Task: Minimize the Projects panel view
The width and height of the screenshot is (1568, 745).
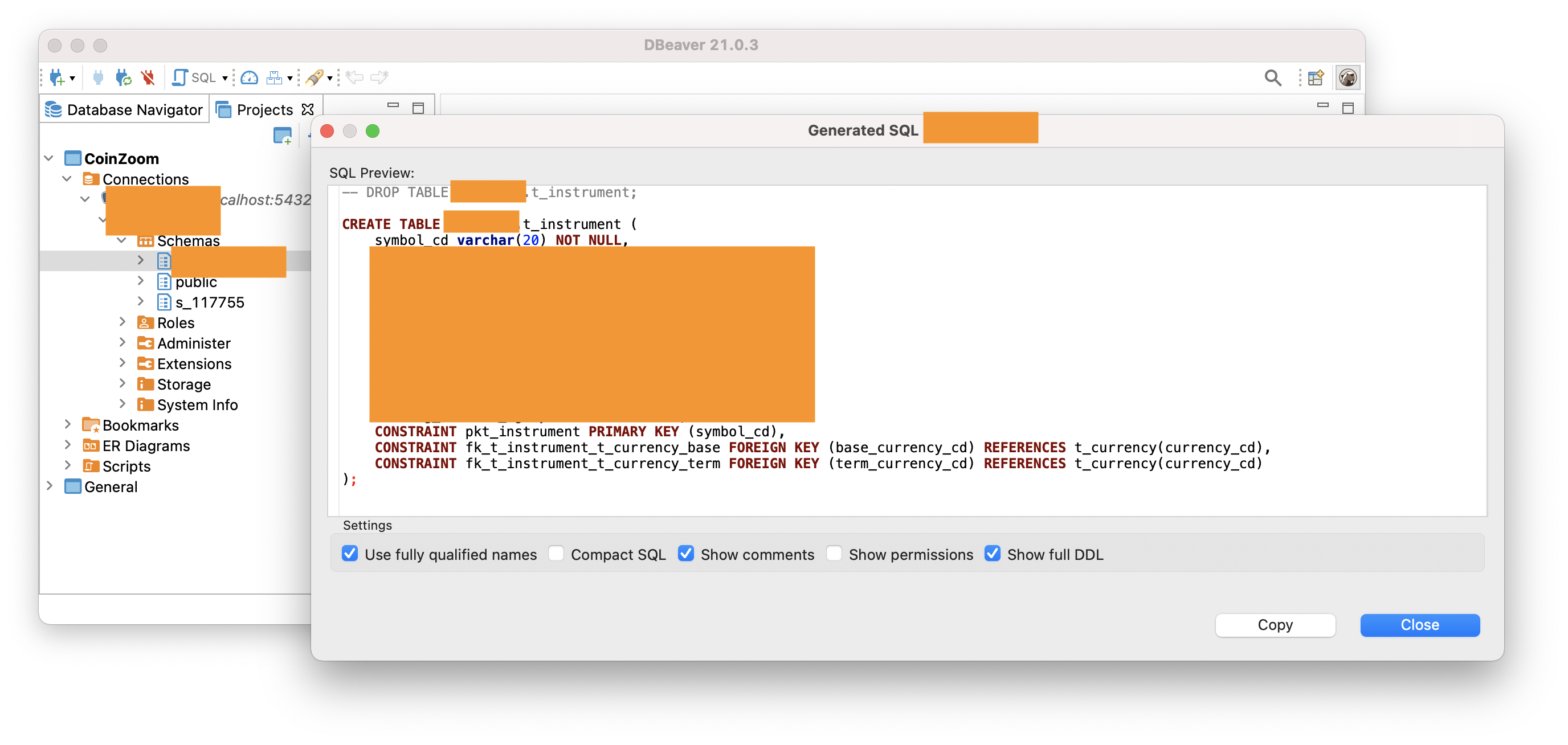Action: coord(393,105)
